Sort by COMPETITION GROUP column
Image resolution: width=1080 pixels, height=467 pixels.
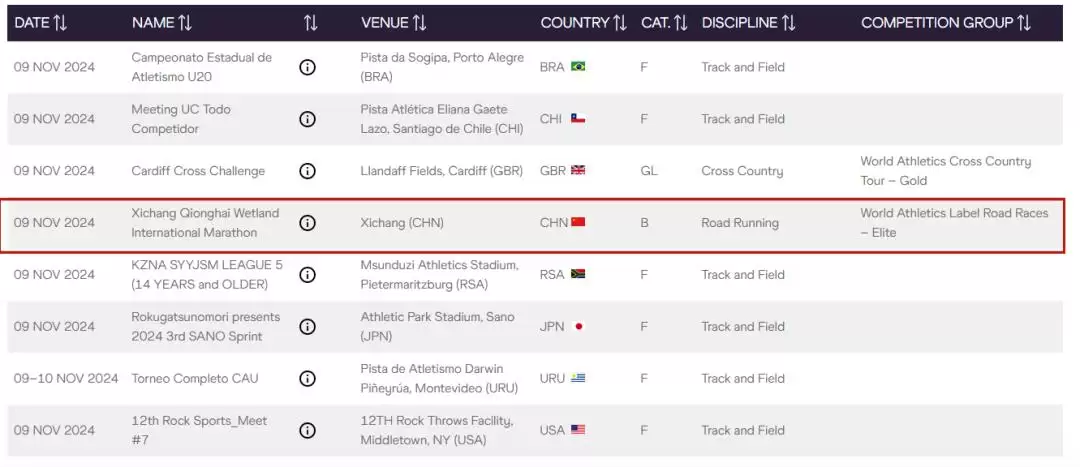coord(946,23)
